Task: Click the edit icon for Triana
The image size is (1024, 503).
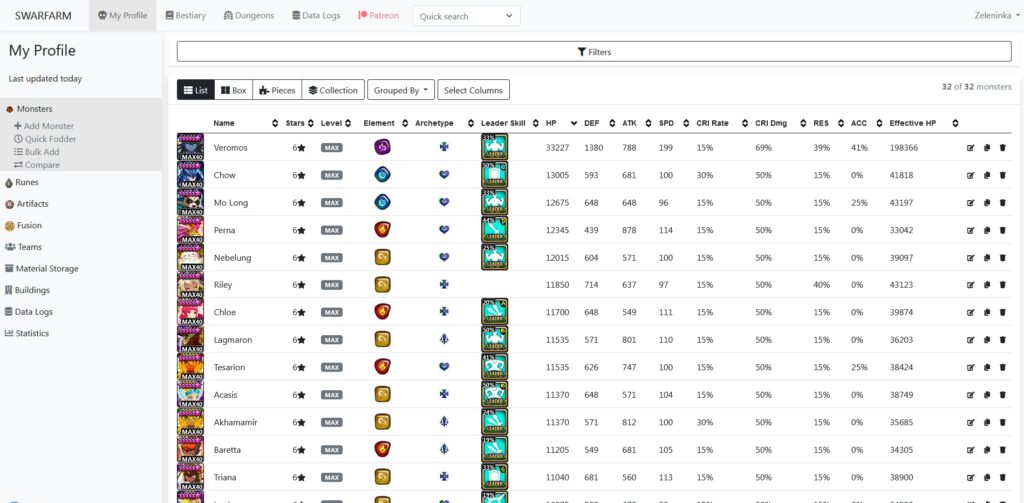Action: [x=970, y=477]
